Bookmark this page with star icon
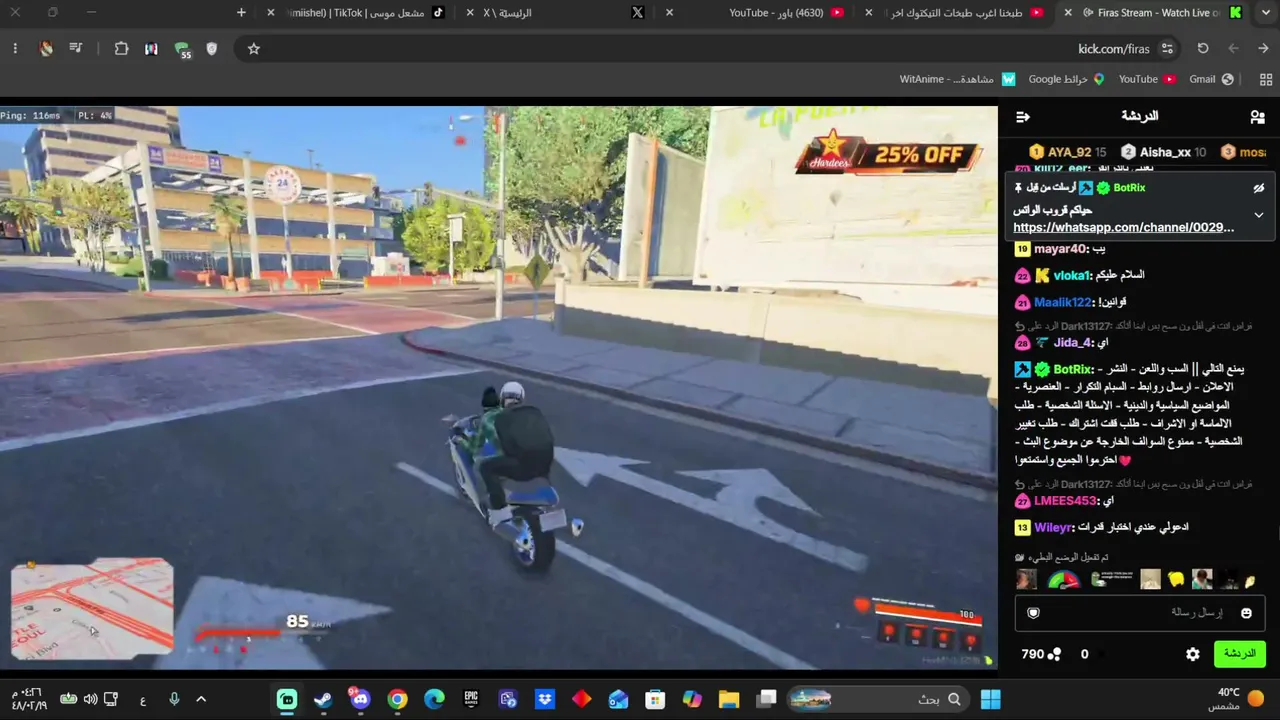 point(254,48)
